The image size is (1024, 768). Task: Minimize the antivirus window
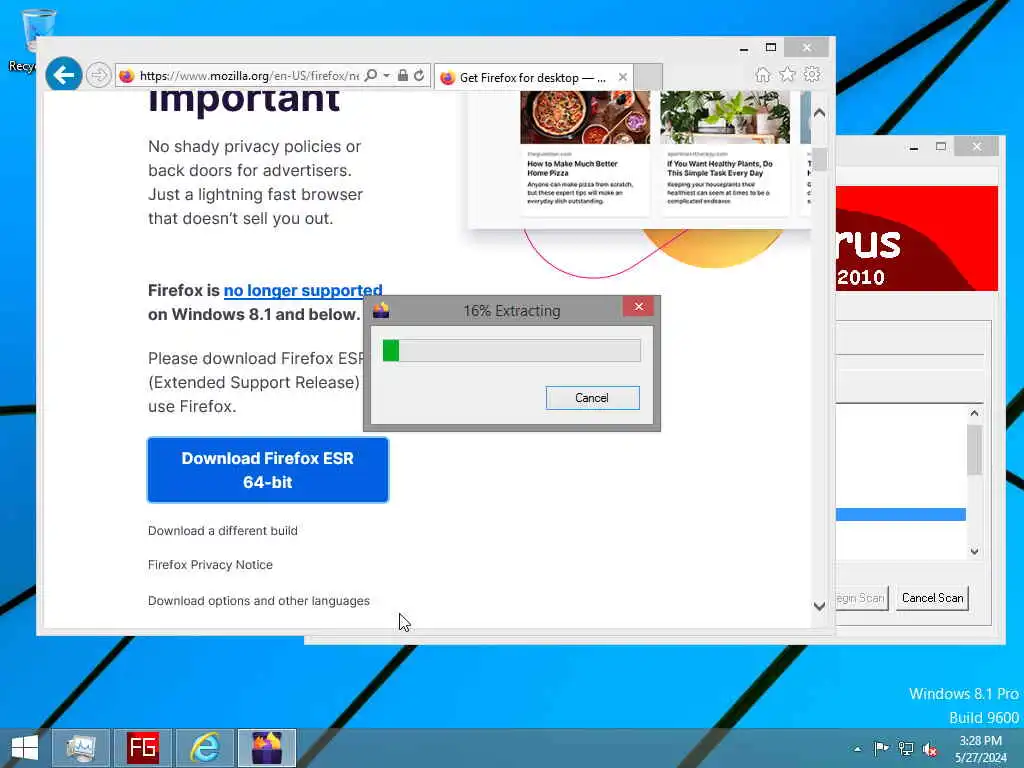click(914, 147)
